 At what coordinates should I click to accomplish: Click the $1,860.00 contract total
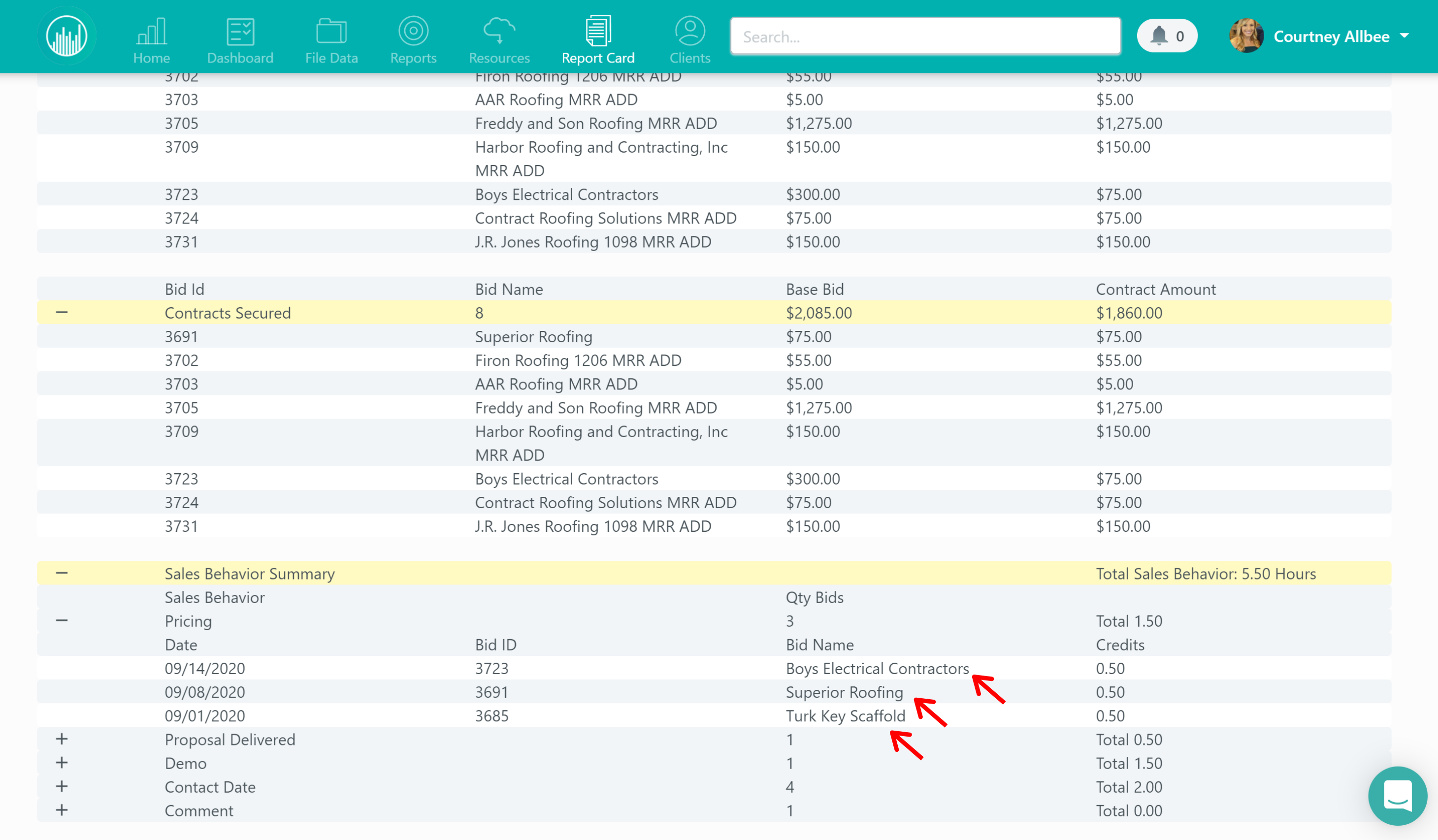(x=1129, y=313)
